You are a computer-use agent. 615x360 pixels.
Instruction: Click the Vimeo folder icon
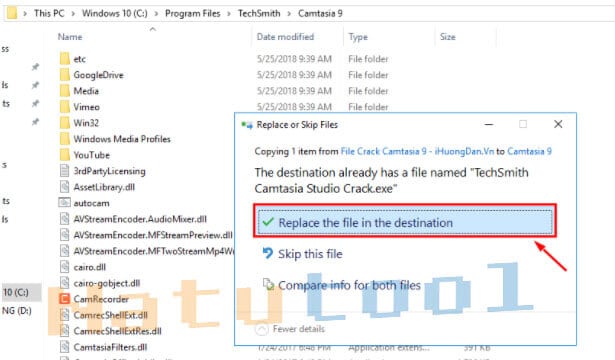point(65,107)
